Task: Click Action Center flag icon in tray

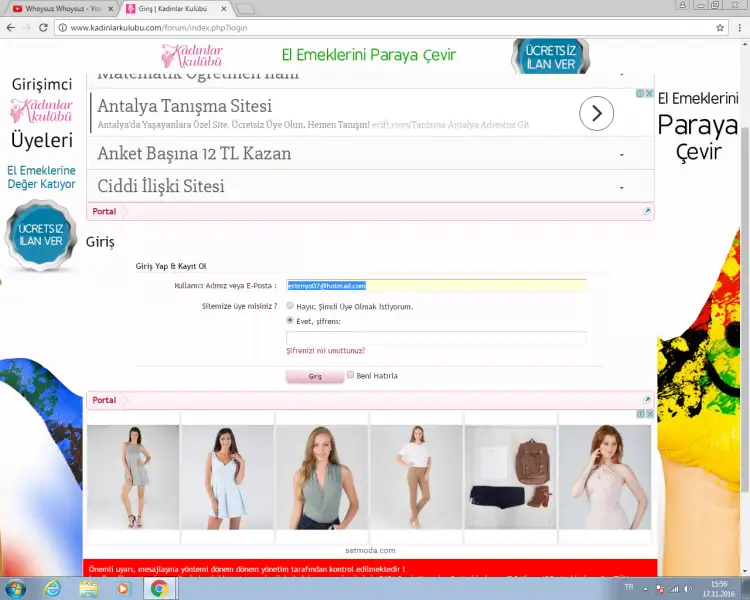Action: [660, 589]
